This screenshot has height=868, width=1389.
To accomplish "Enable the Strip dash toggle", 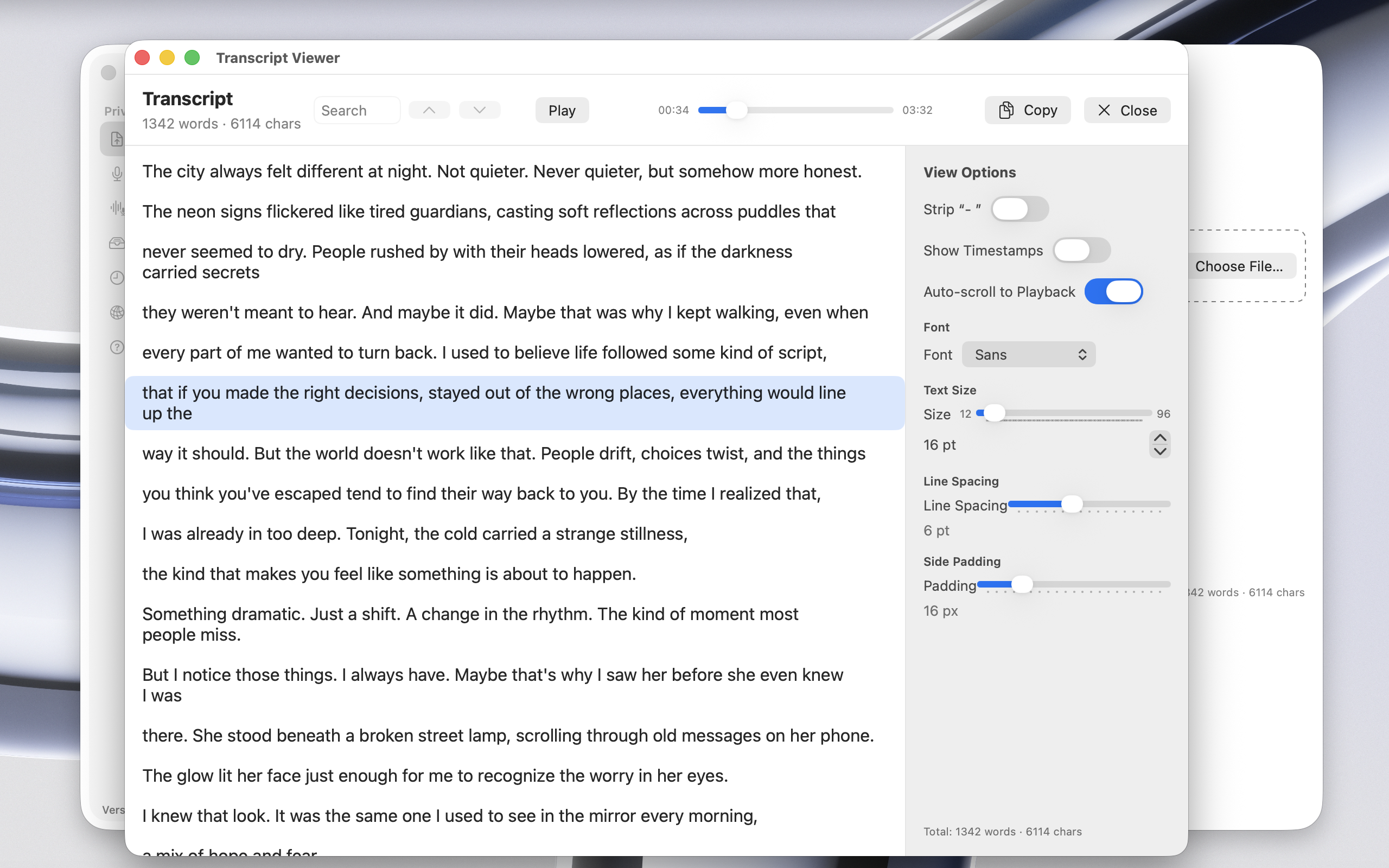I will (x=1020, y=209).
